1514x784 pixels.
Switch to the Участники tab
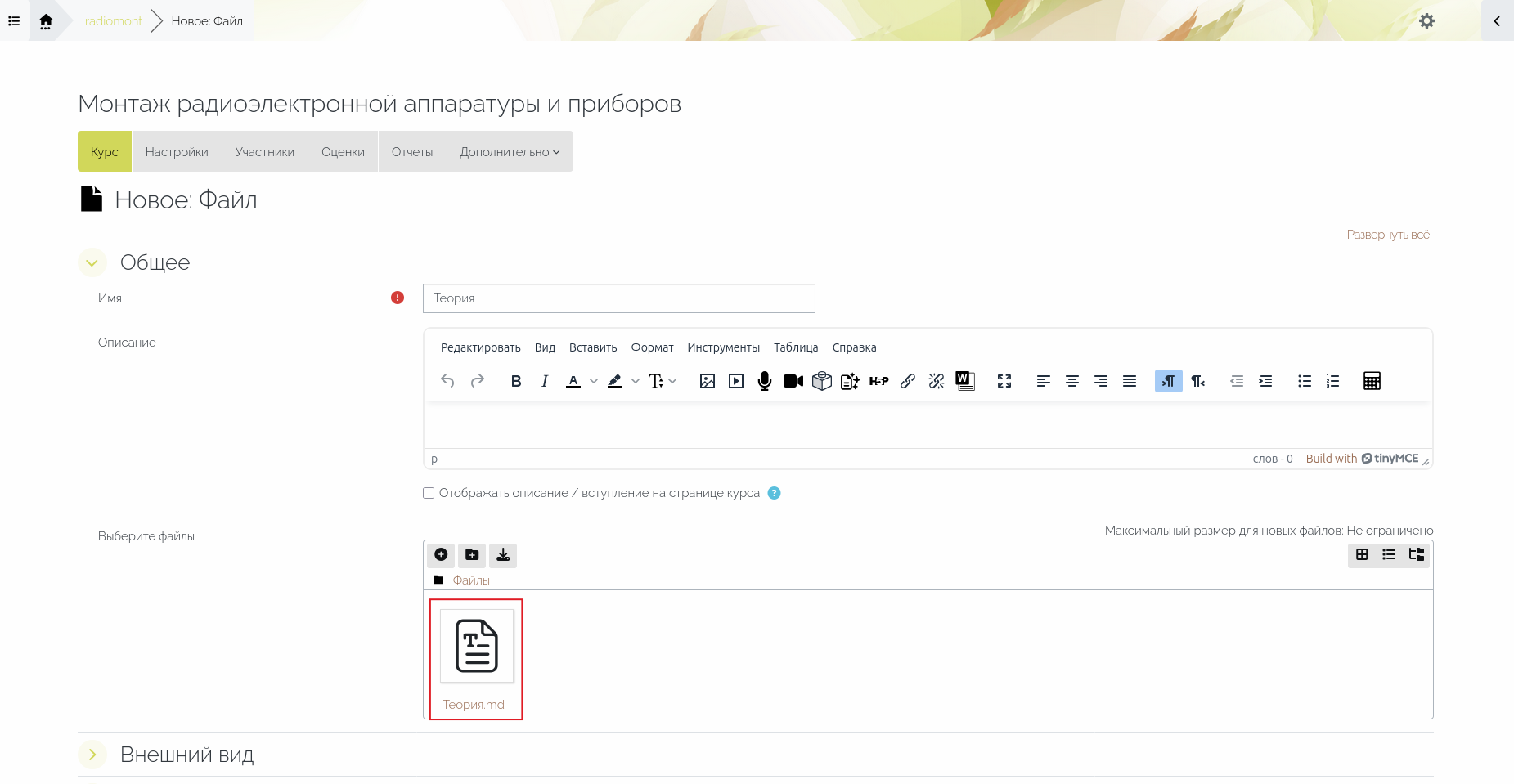pos(264,152)
